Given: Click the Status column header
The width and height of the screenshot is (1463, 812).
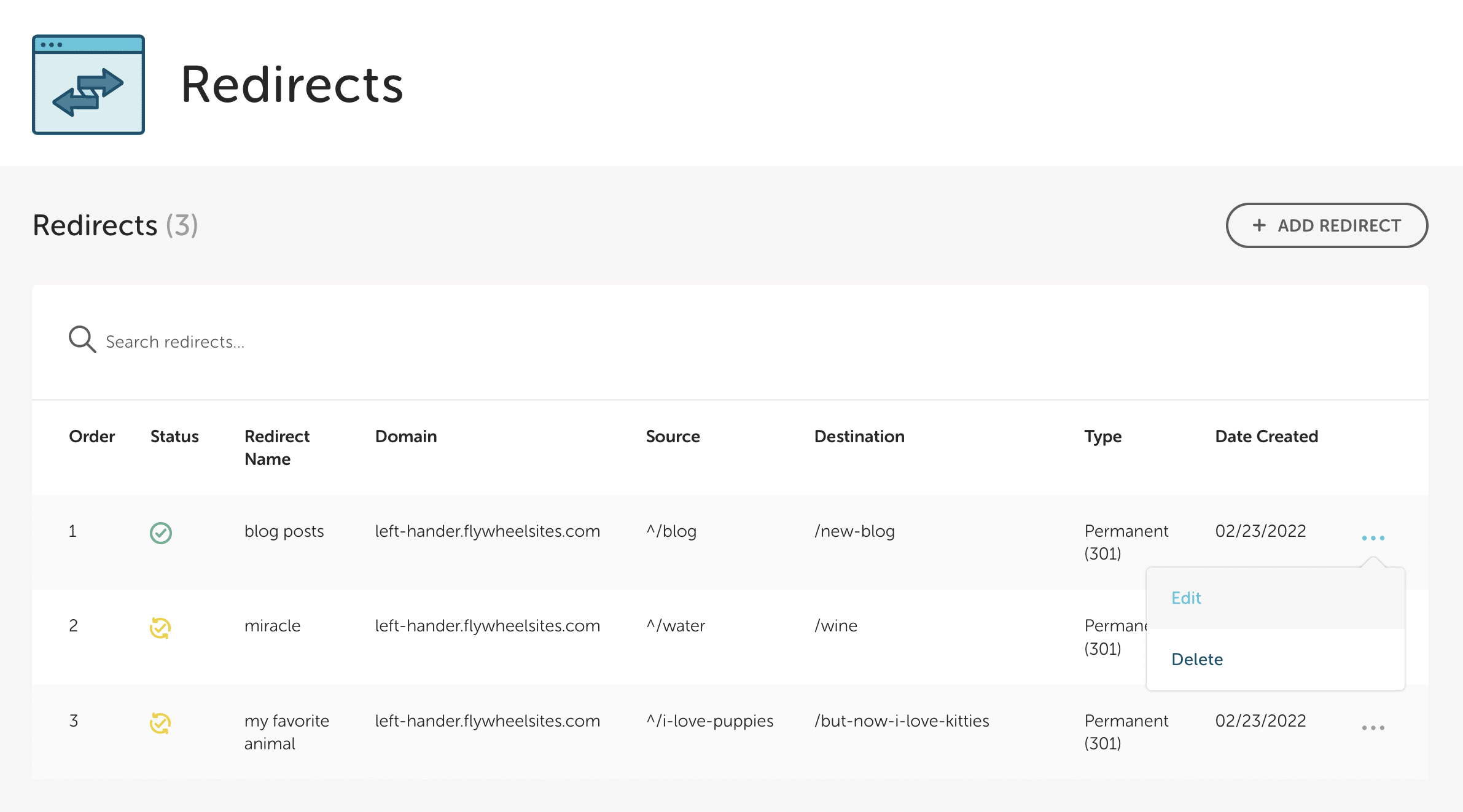Looking at the screenshot, I should click(174, 437).
